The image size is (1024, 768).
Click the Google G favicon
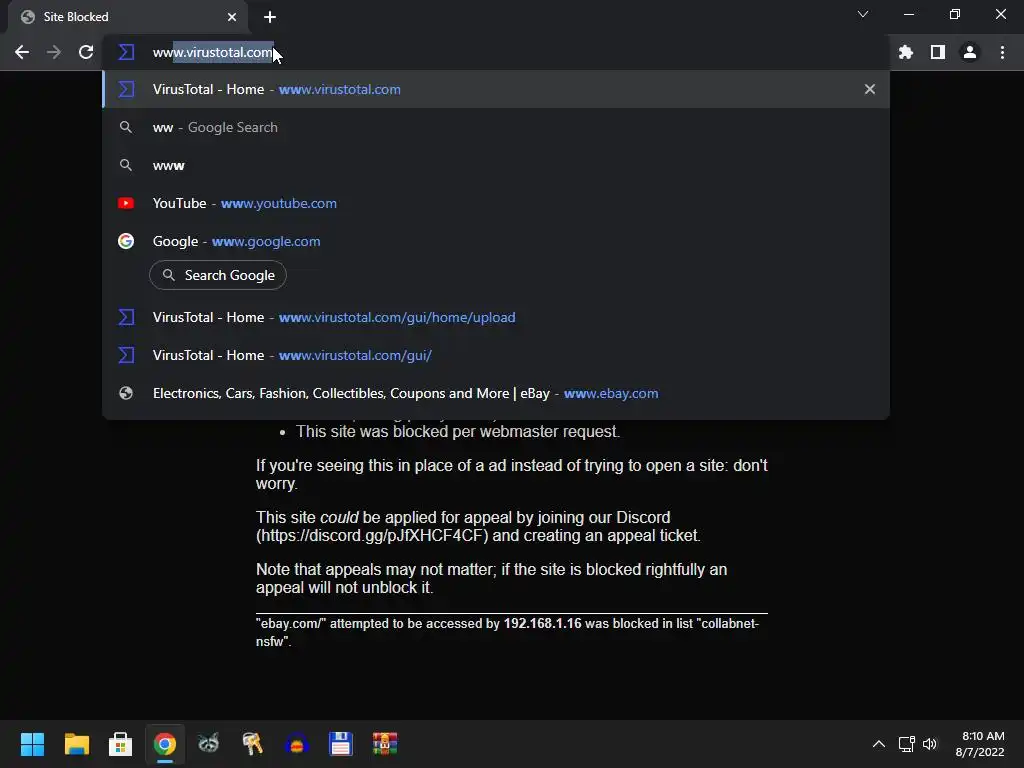(126, 241)
